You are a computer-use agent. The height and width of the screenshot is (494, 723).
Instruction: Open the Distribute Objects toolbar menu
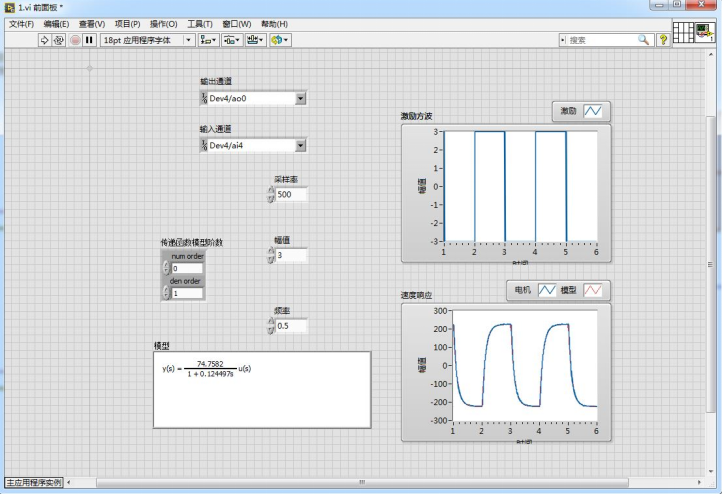[232, 40]
